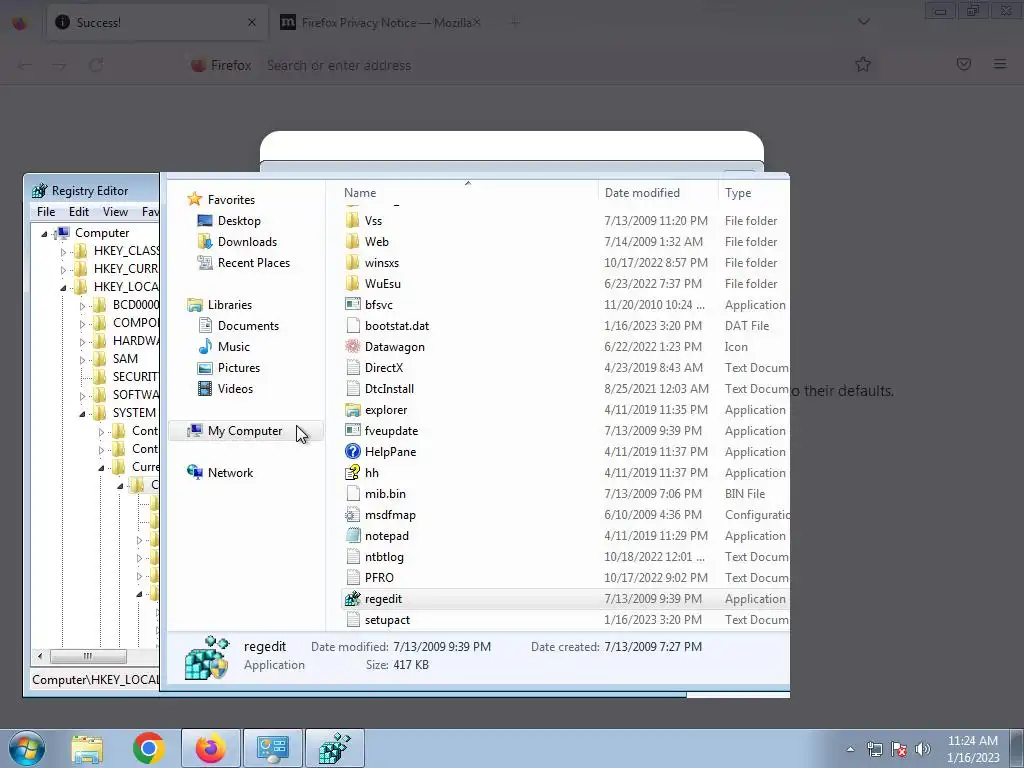Switch to the Success! Firefox tab
Viewport: 1024px width, 768px height.
pos(157,22)
